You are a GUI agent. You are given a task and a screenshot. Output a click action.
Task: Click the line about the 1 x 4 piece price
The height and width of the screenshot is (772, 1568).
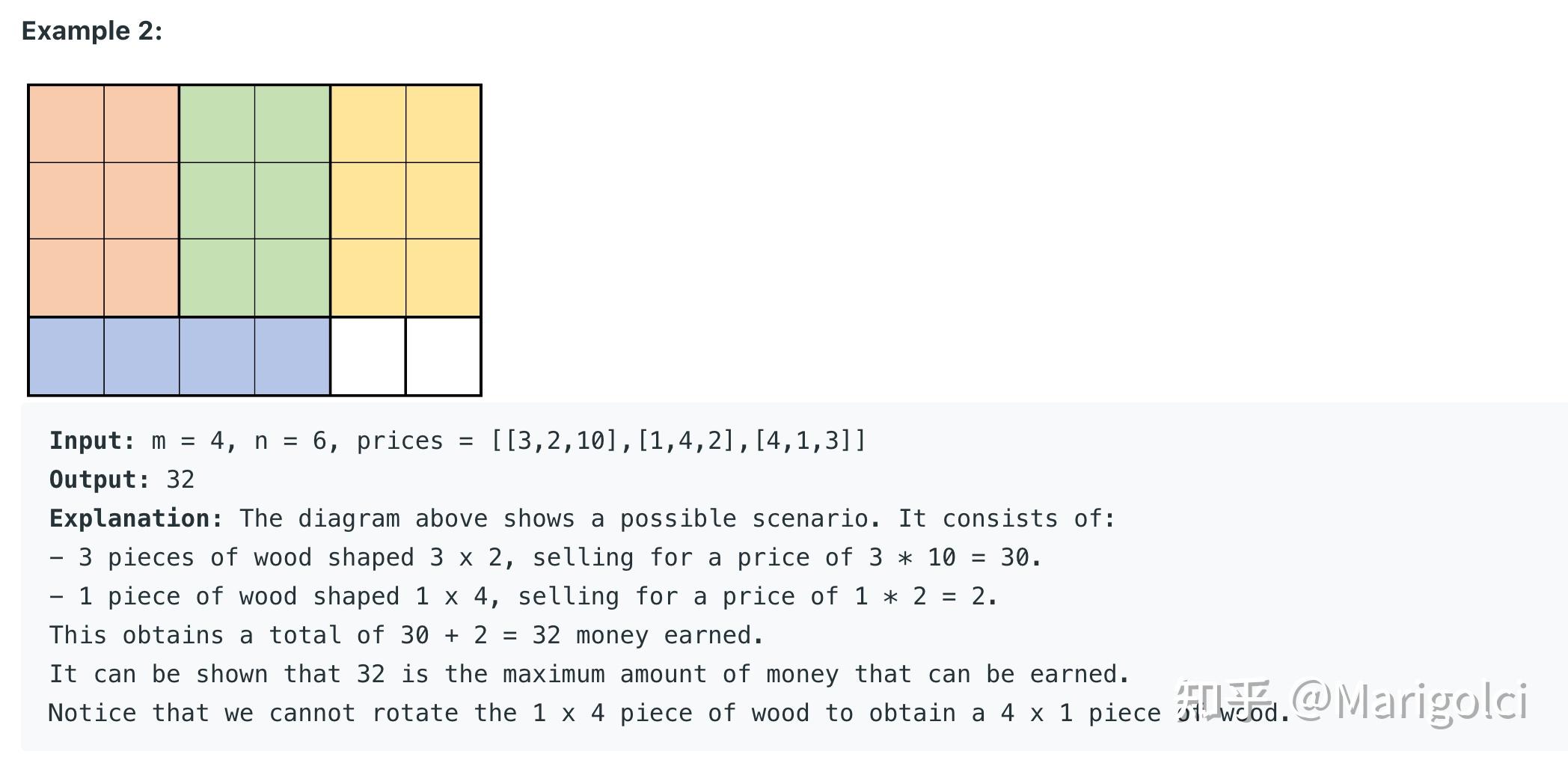[523, 596]
